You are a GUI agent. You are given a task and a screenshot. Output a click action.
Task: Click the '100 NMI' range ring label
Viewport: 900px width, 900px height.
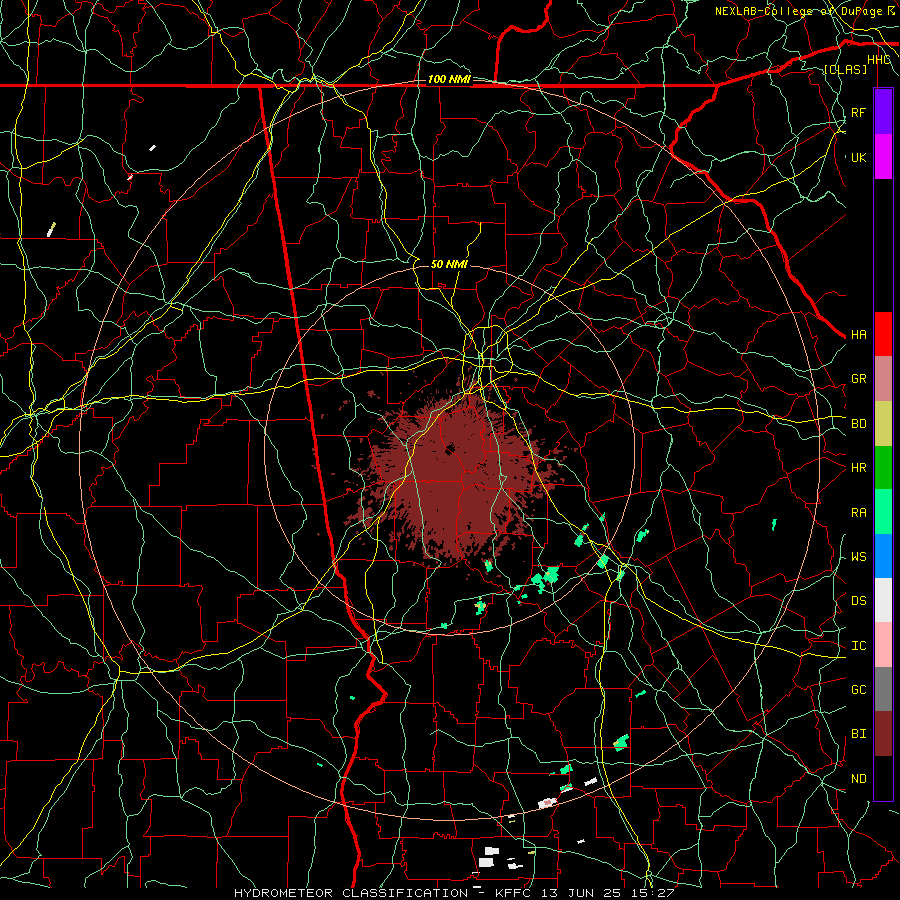click(x=449, y=79)
